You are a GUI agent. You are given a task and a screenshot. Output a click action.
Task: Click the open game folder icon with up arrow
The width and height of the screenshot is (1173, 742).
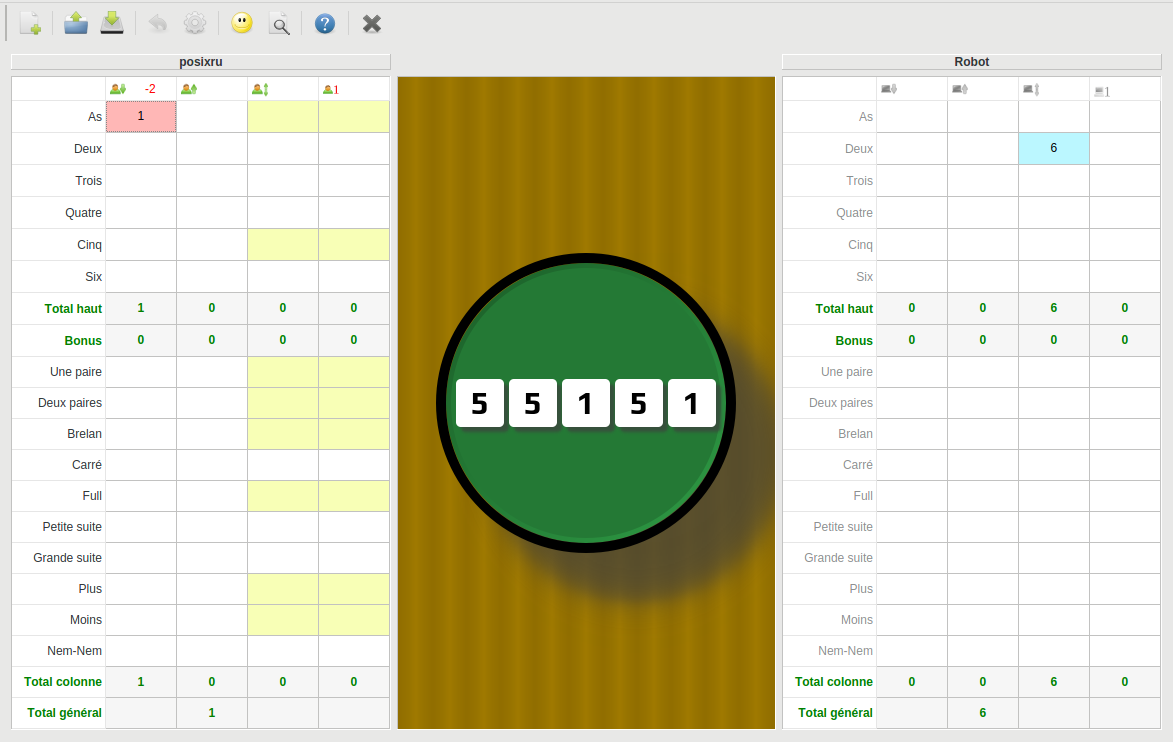coord(76,24)
